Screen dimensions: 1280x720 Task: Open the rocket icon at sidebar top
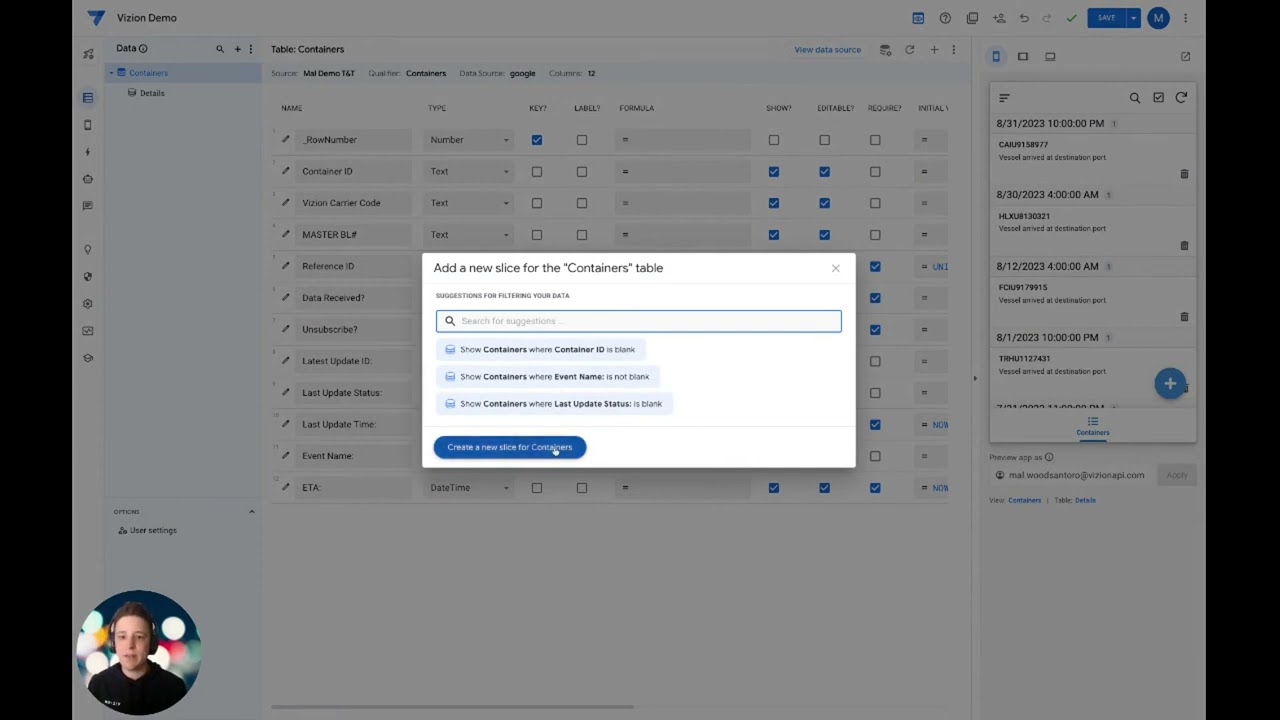(x=88, y=54)
